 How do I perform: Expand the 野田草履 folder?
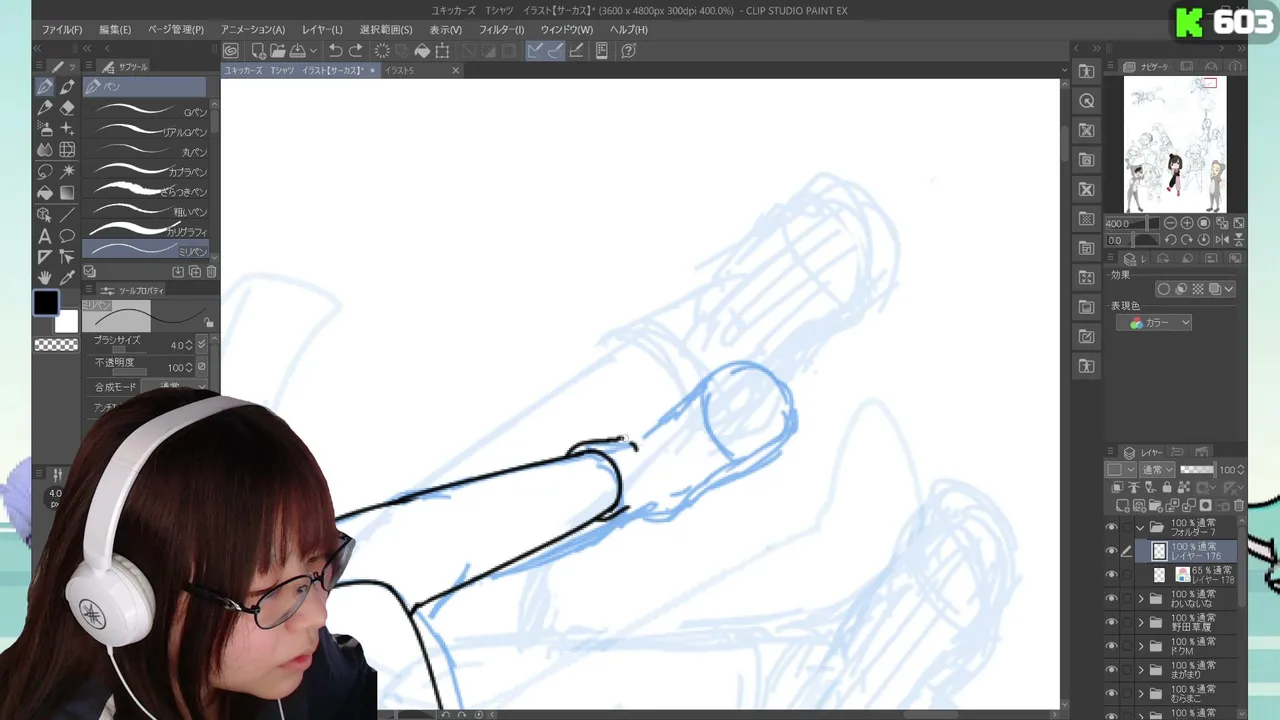tap(1141, 622)
